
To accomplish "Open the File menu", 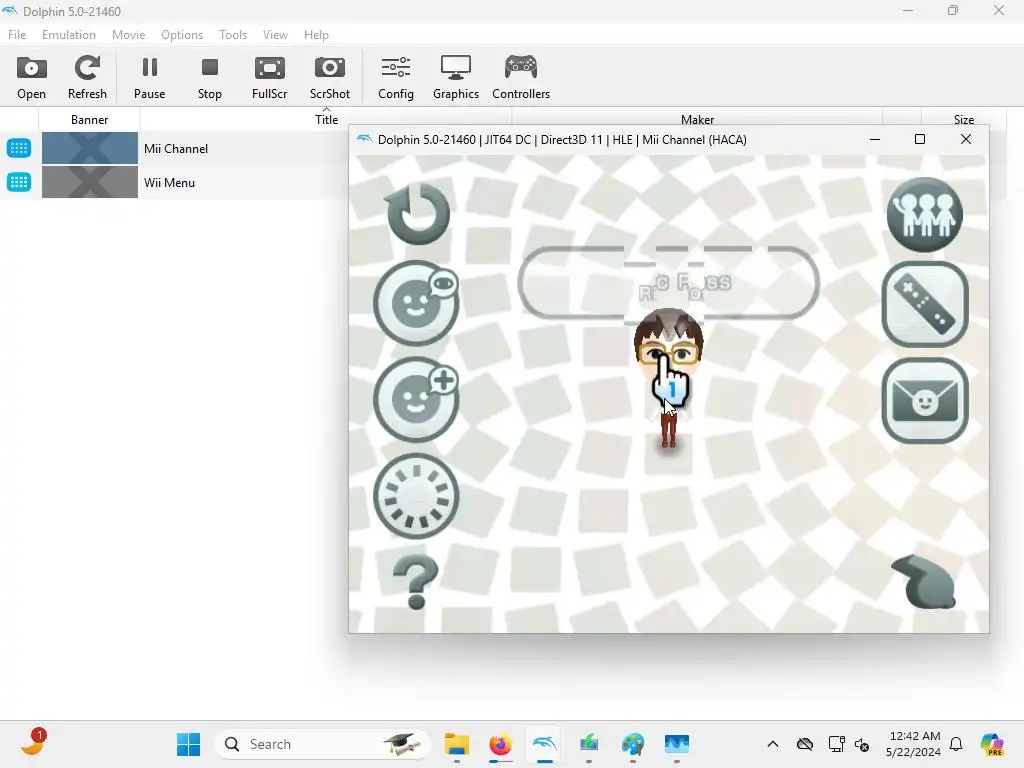I will (x=17, y=35).
